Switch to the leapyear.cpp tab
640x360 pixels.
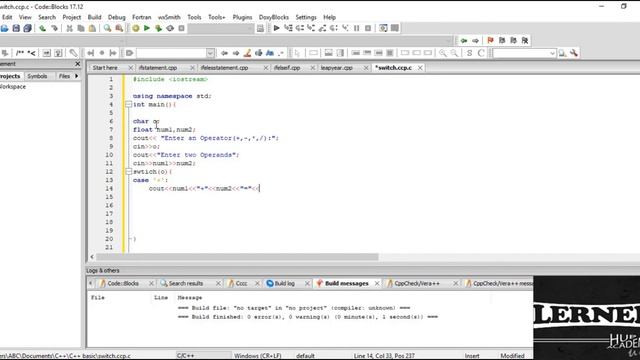point(336,68)
